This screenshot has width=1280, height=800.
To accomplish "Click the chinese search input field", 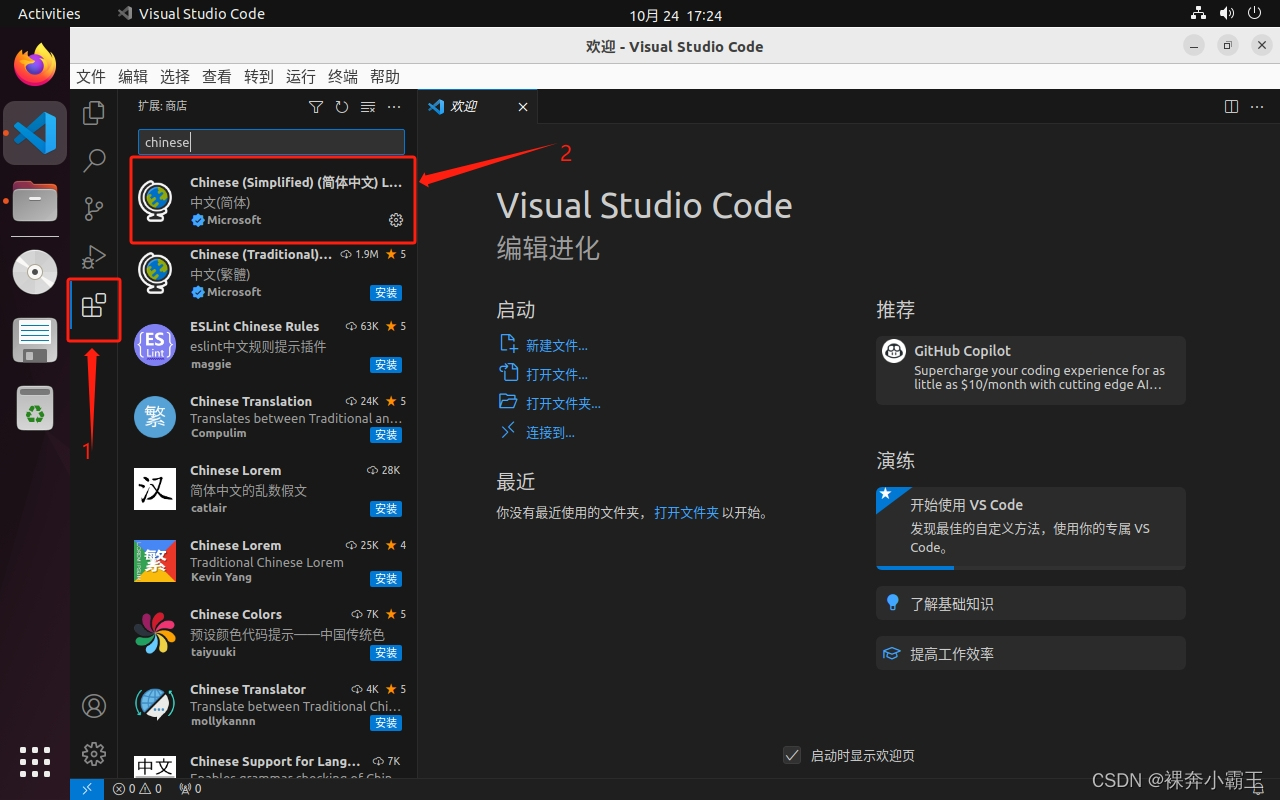I will pos(270,141).
